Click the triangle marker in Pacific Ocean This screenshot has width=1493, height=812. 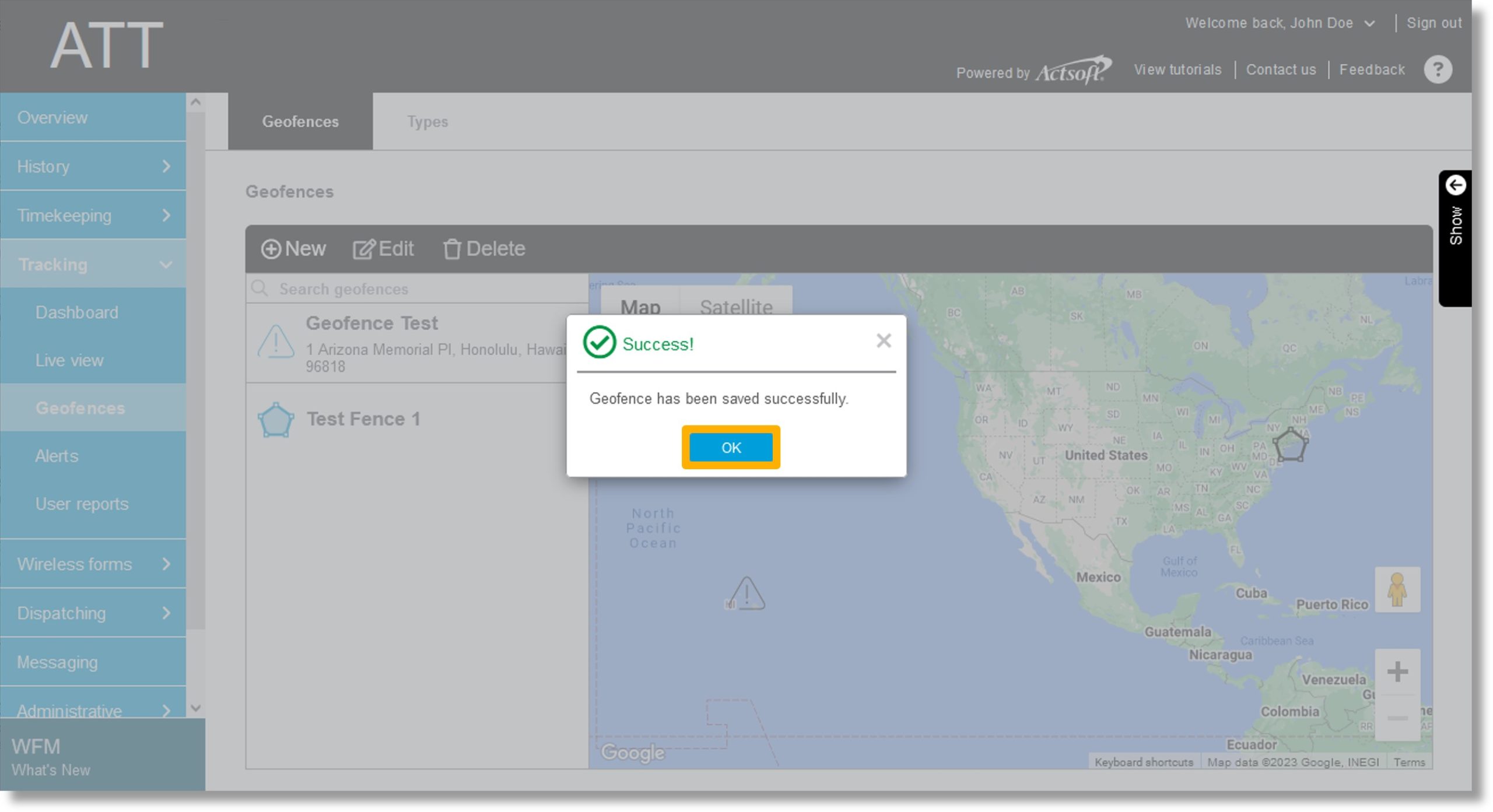point(746,593)
